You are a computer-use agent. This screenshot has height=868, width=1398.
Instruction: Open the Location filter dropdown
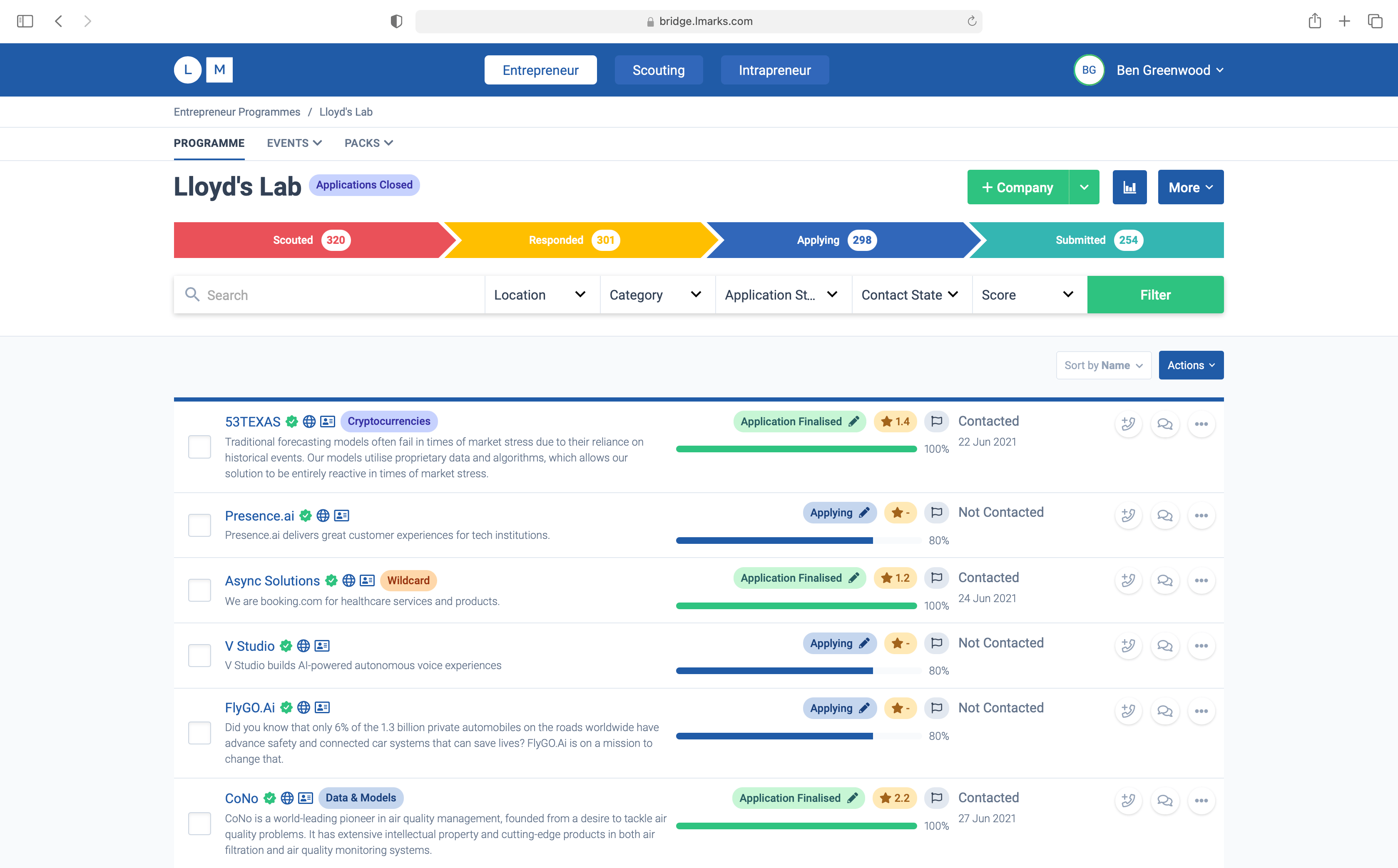pos(540,295)
